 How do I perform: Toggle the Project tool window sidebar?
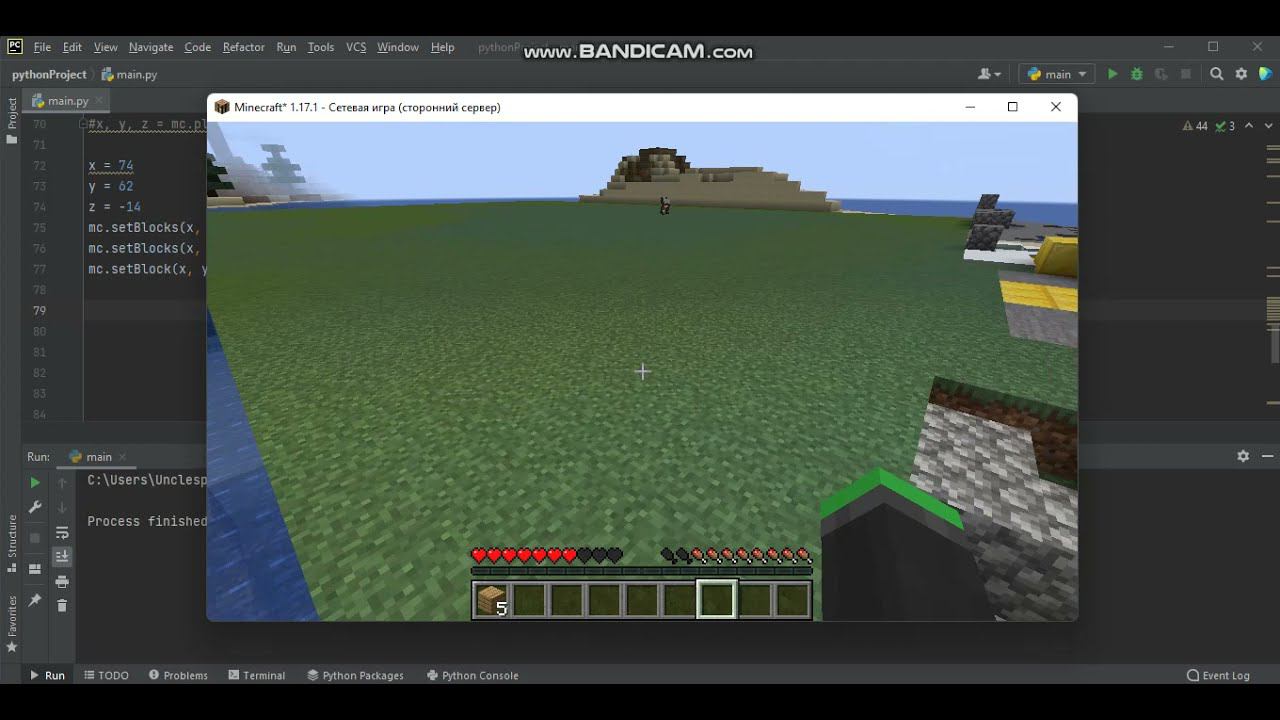(x=12, y=120)
